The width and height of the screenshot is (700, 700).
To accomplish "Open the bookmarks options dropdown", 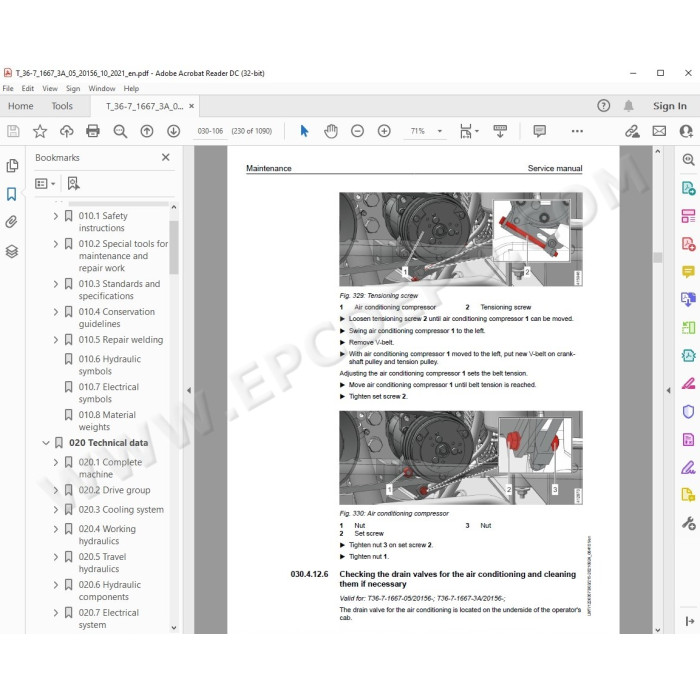I will coord(45,183).
